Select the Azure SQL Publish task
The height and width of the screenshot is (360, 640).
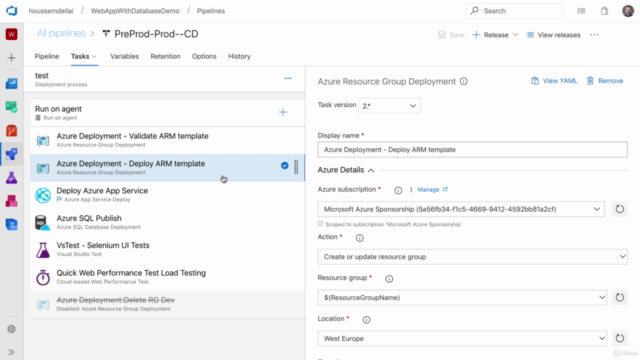coord(167,222)
